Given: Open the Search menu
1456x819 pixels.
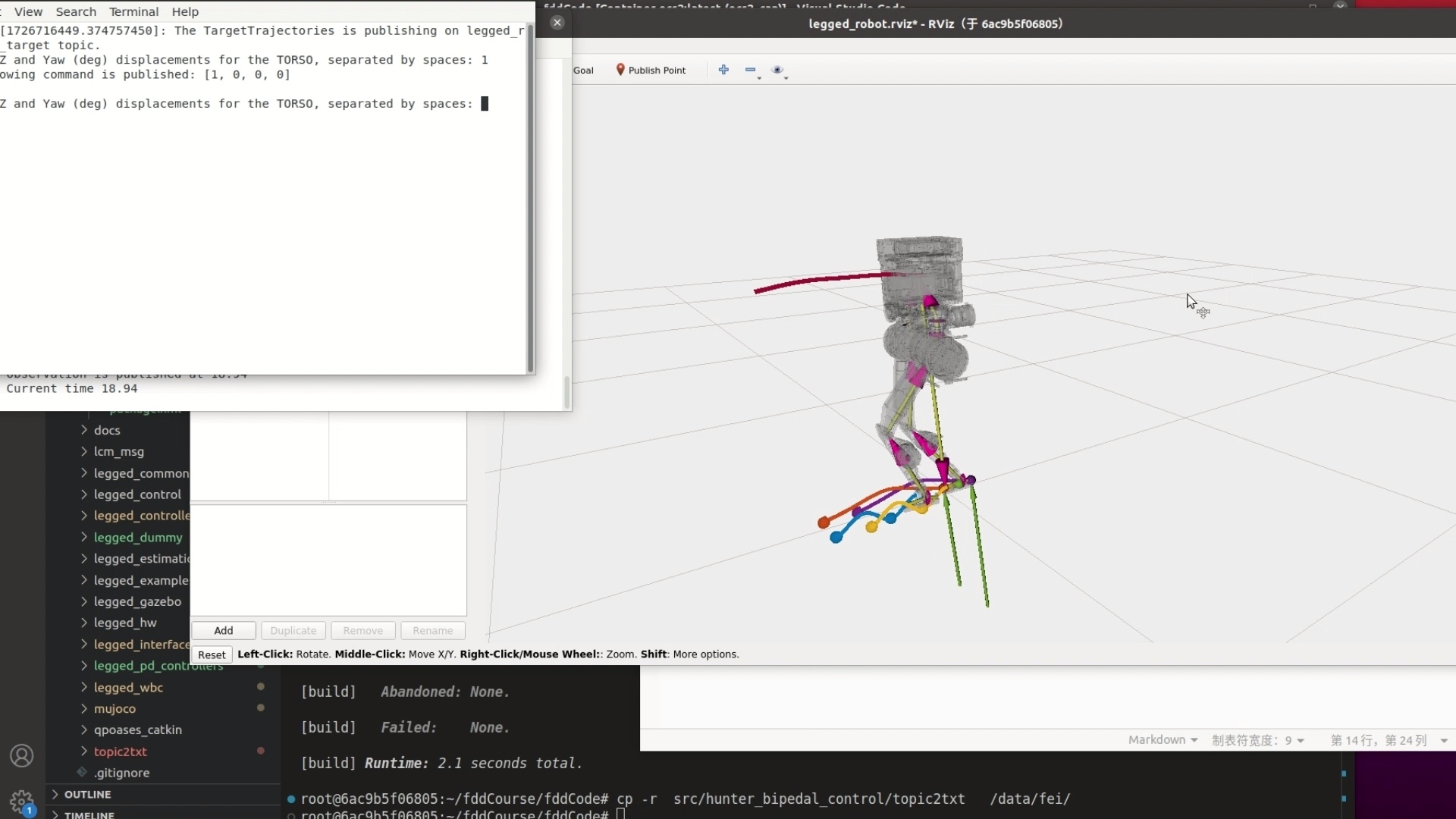Looking at the screenshot, I should [76, 11].
